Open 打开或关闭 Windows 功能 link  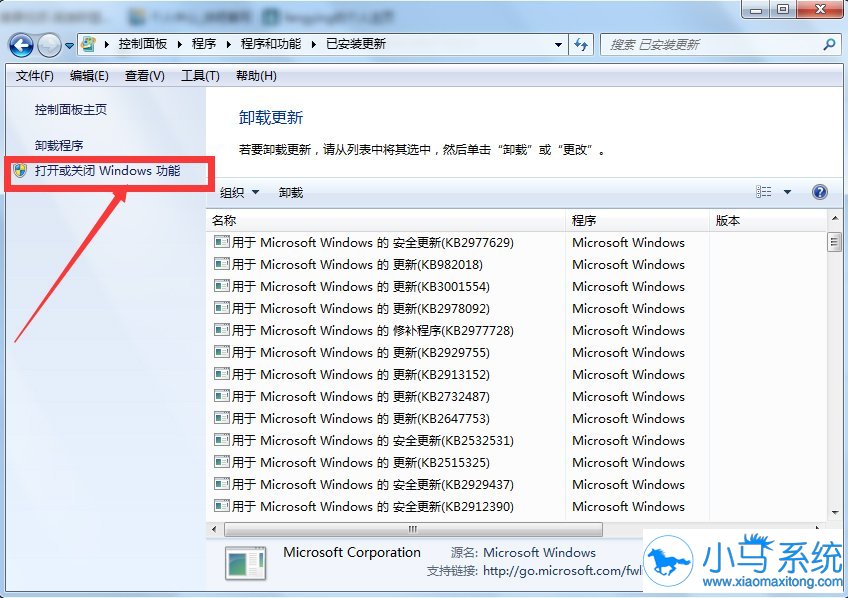107,171
